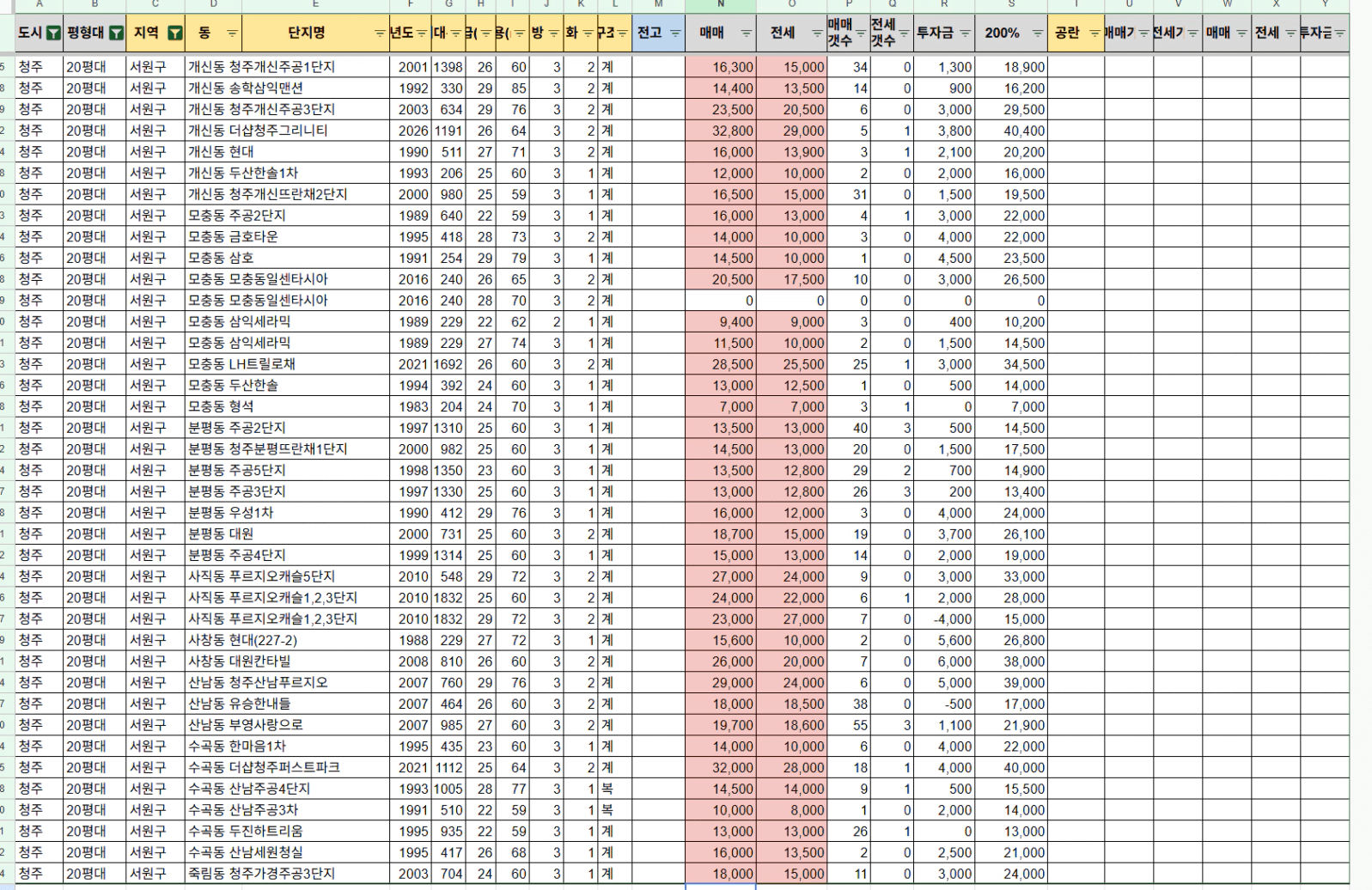The width and height of the screenshot is (1372, 890).
Task: Open the filter on blue 전고 header
Action: [x=674, y=34]
